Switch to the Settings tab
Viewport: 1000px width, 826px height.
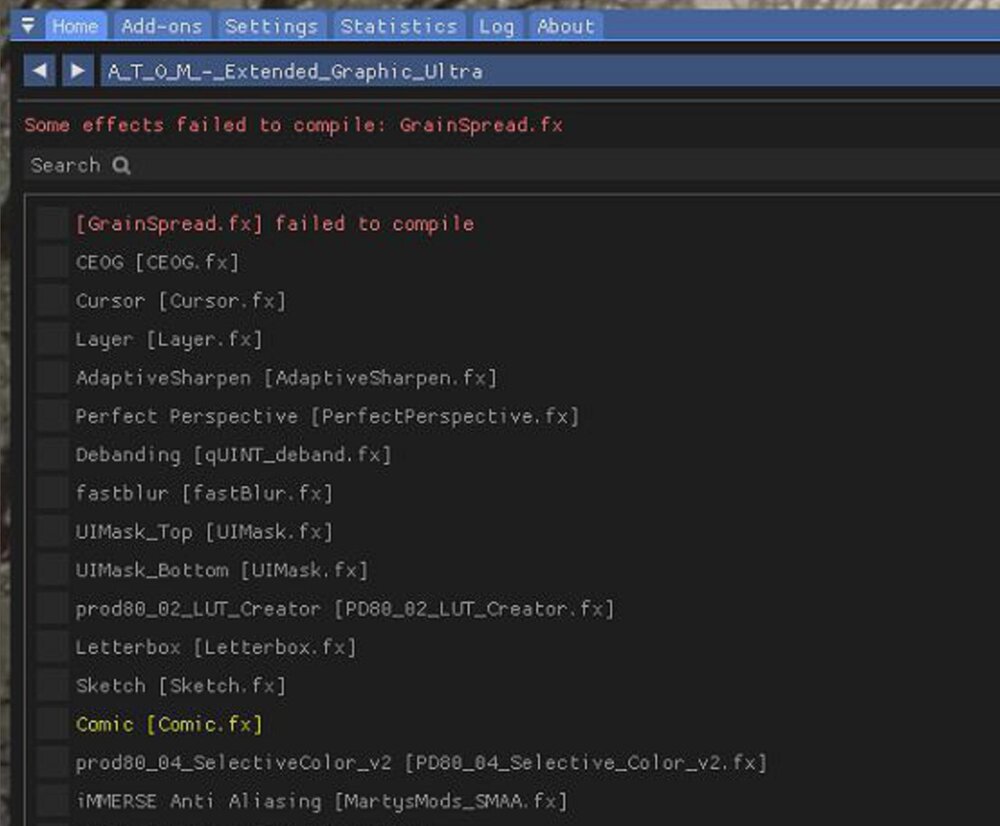coord(271,26)
